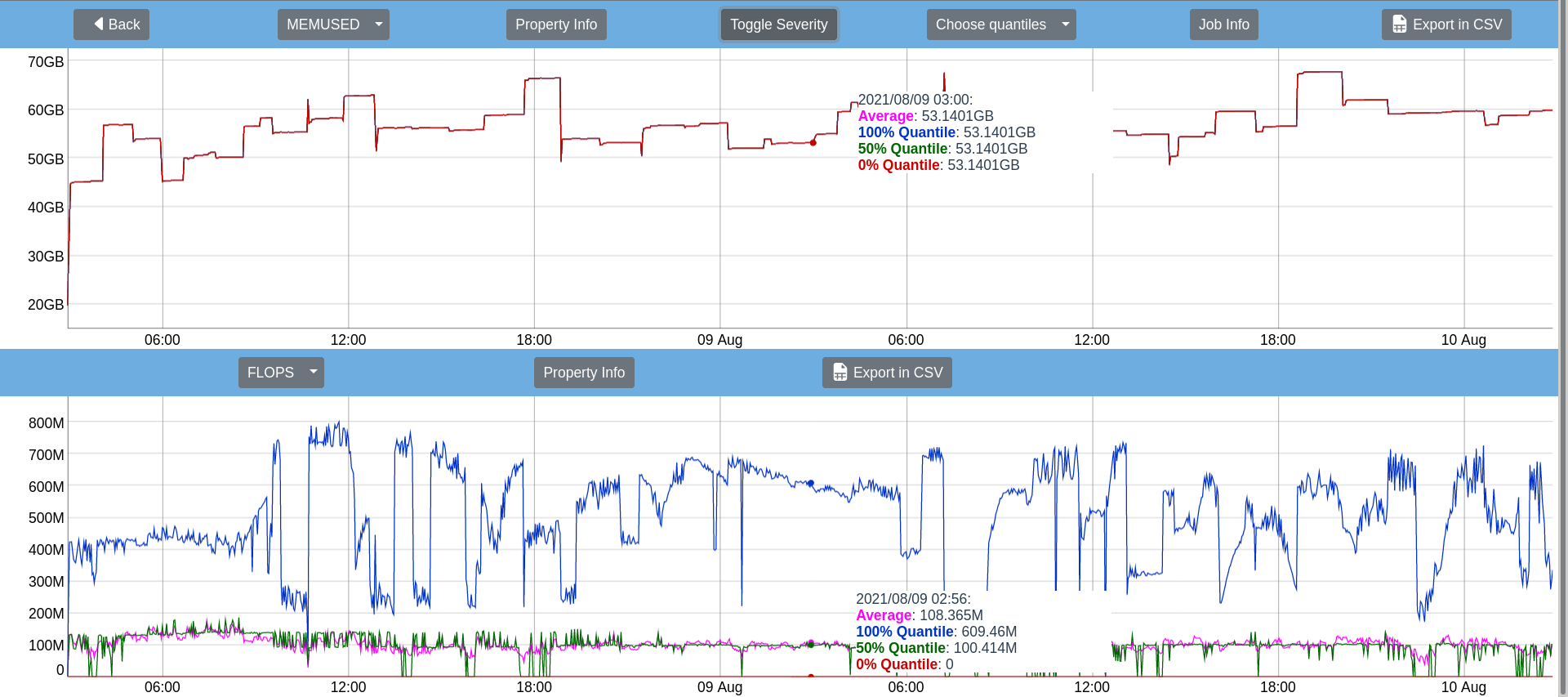Click the CSV file icon in FLOPS toolbar
This screenshot has width=1568, height=697.
click(x=840, y=373)
